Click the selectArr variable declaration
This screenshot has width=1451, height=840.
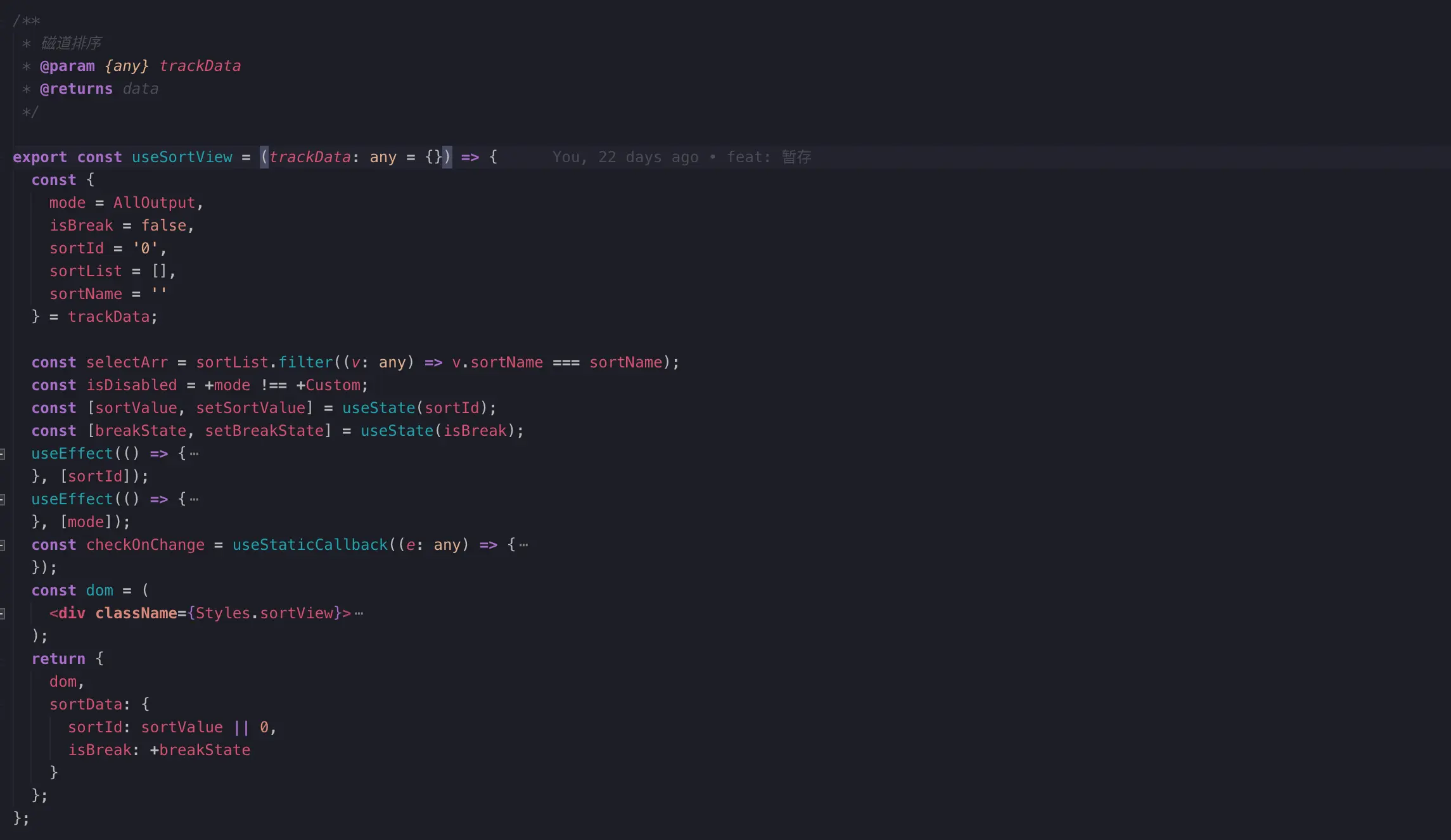(127, 362)
